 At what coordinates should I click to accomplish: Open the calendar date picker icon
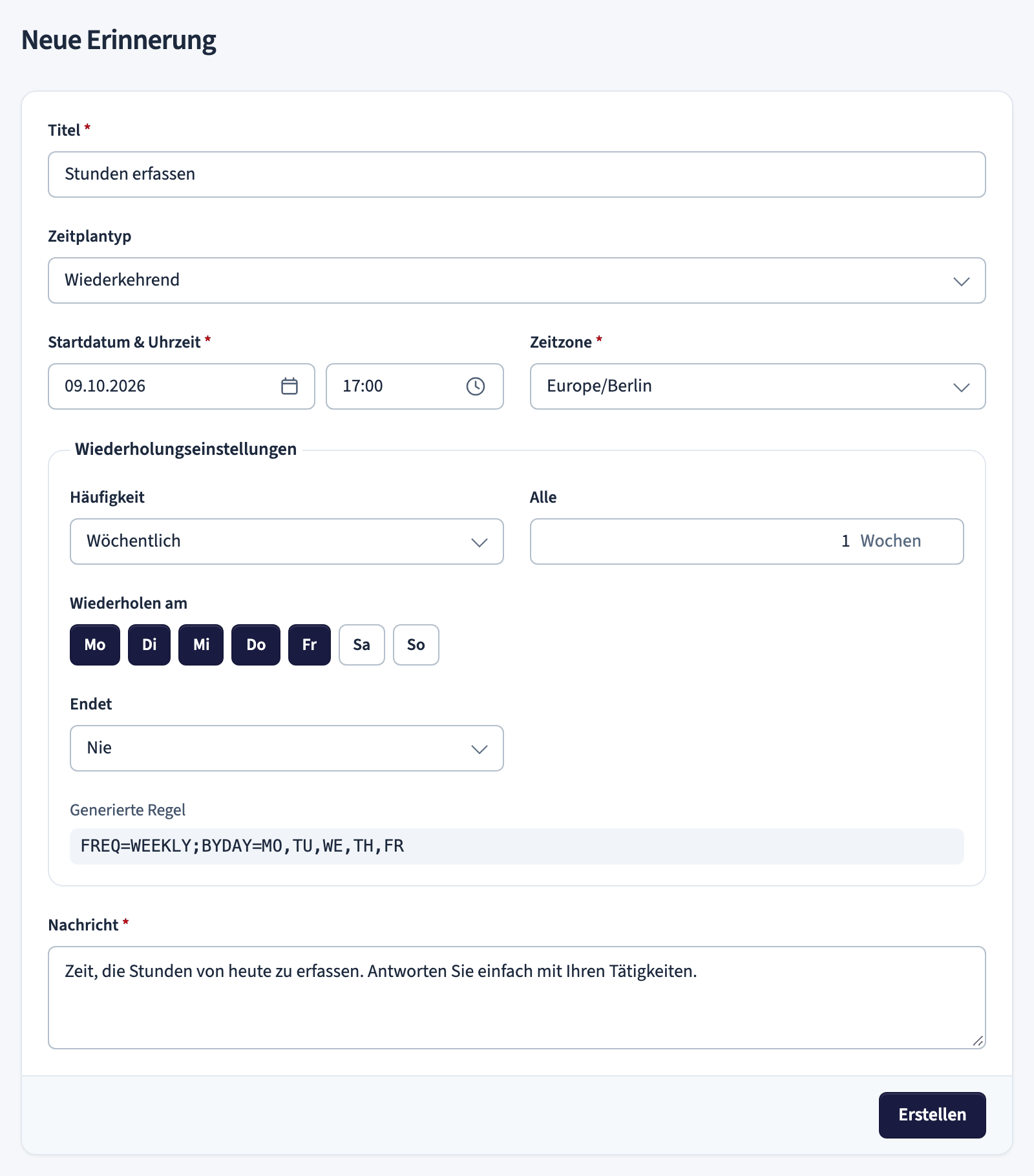(x=290, y=386)
